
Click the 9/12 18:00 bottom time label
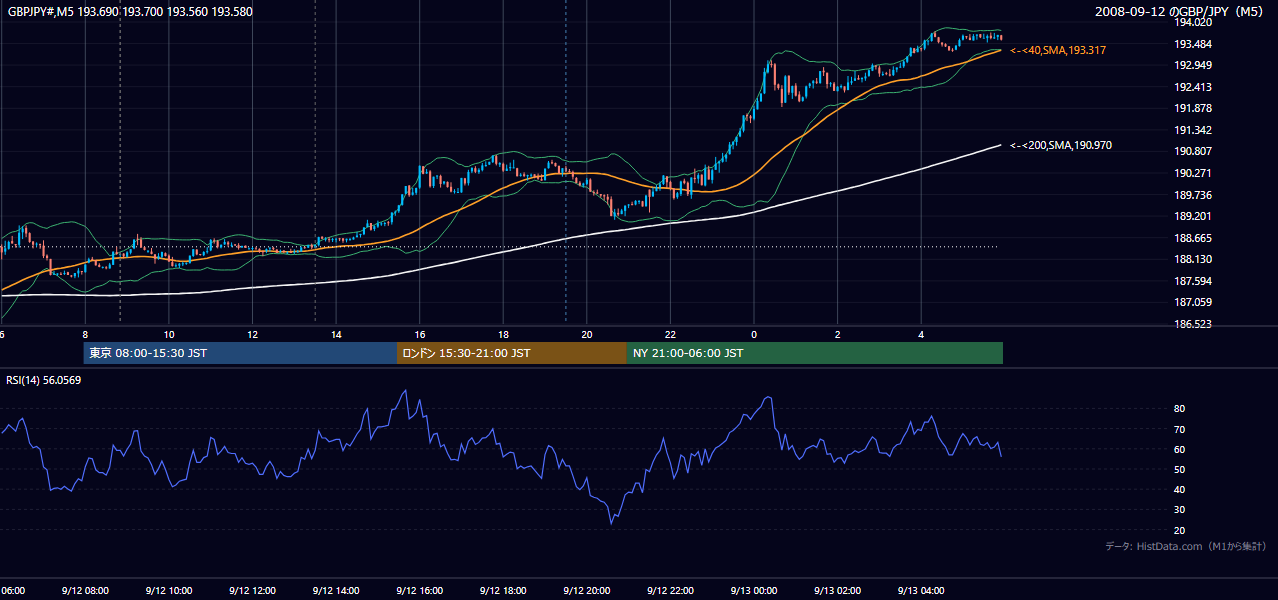pos(503,590)
